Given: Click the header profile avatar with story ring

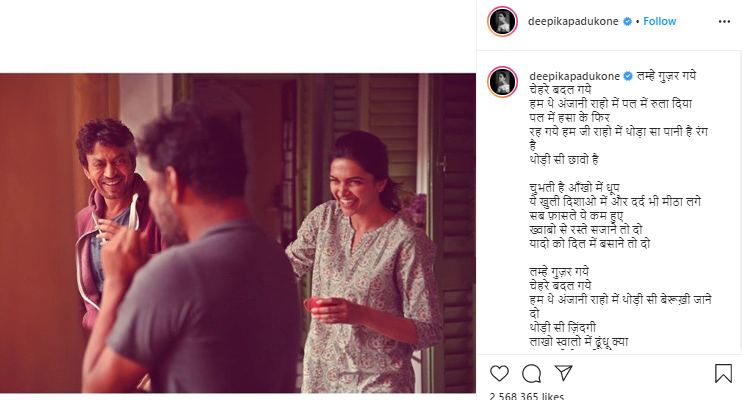Looking at the screenshot, I should pos(502,21).
